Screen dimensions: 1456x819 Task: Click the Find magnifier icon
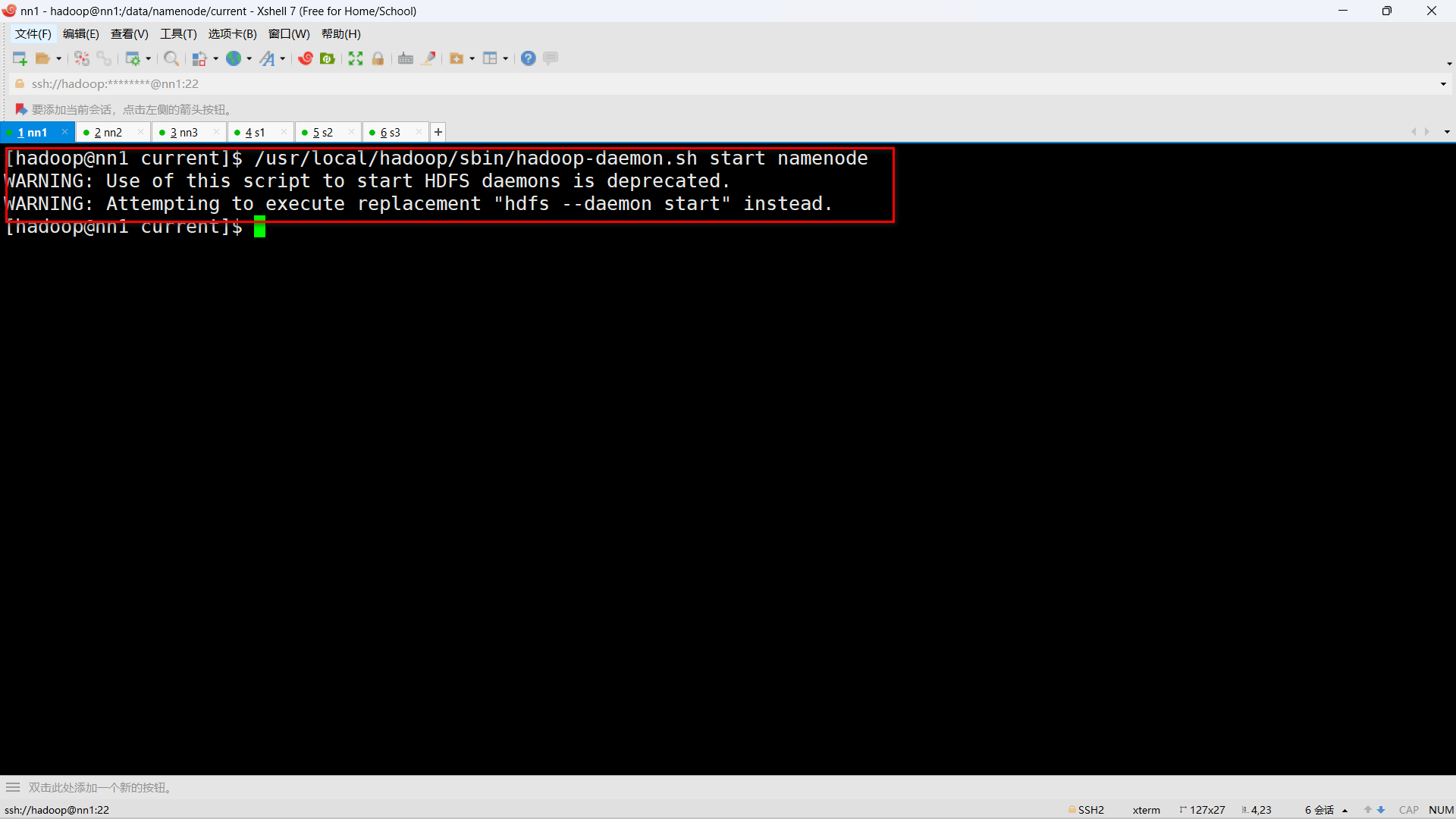[171, 58]
